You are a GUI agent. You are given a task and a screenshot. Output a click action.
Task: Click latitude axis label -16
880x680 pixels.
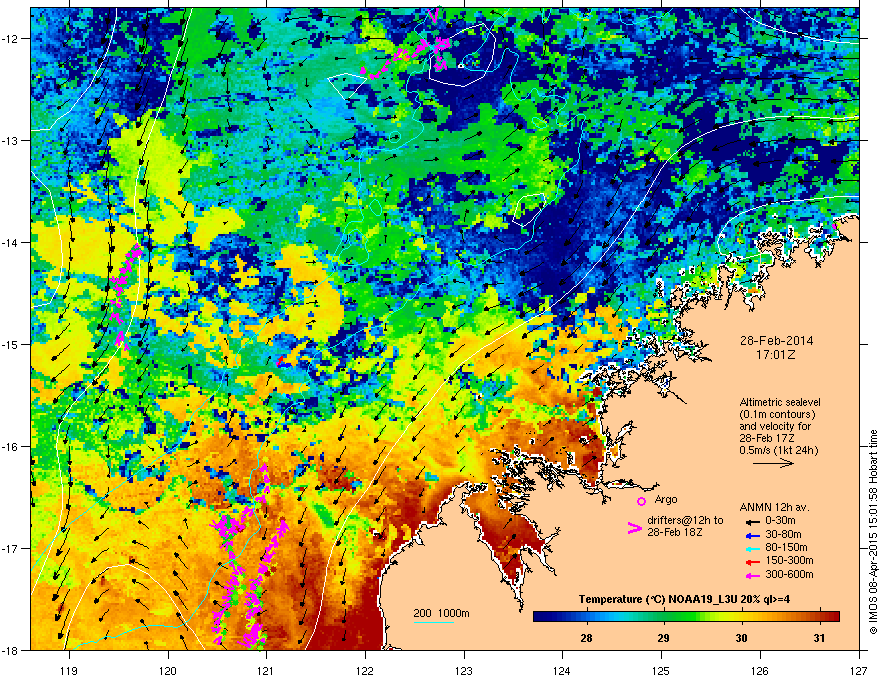click(x=11, y=447)
